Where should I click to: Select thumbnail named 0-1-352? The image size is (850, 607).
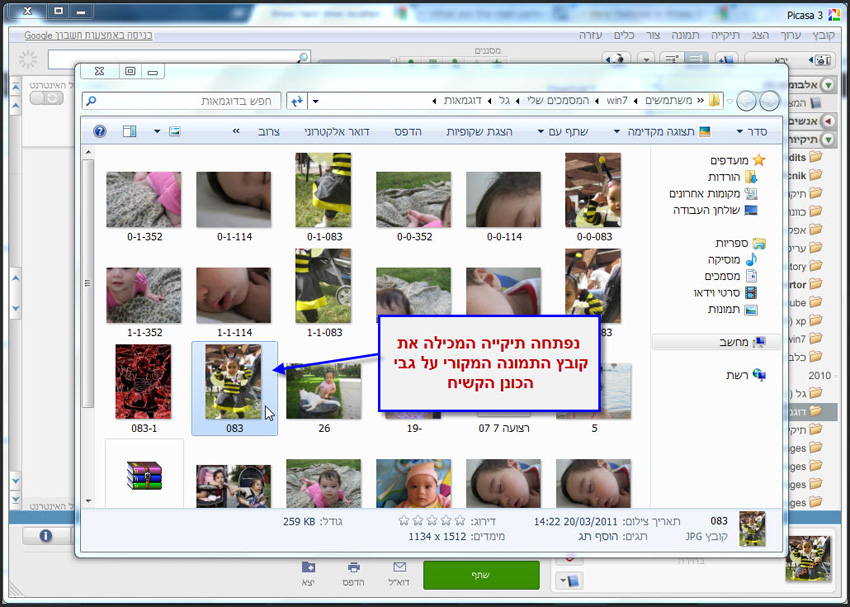coord(144,199)
